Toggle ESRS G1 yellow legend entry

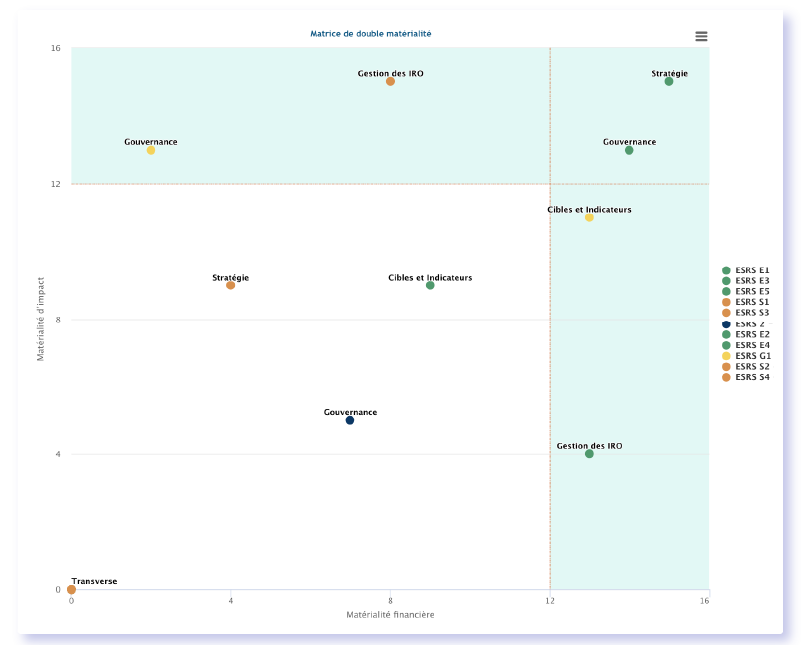(x=746, y=356)
